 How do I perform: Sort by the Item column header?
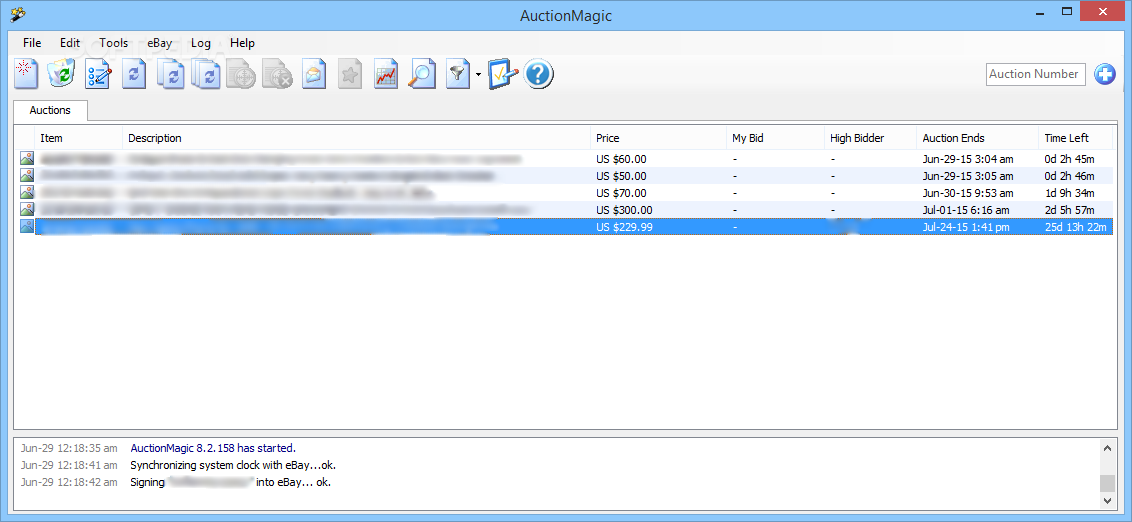click(x=78, y=138)
